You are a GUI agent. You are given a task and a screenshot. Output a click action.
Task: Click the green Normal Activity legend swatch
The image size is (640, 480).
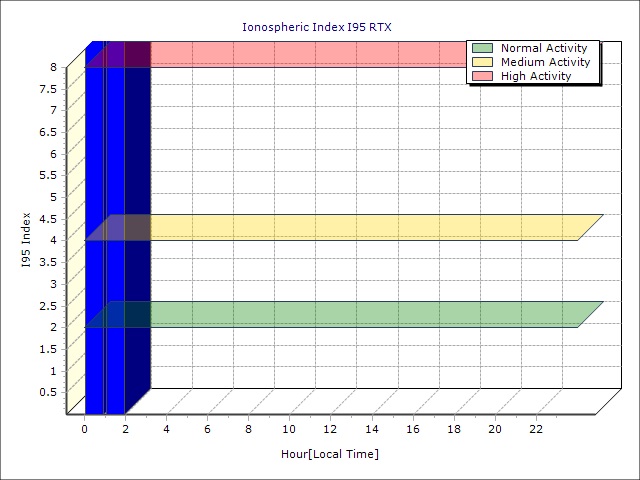483,48
